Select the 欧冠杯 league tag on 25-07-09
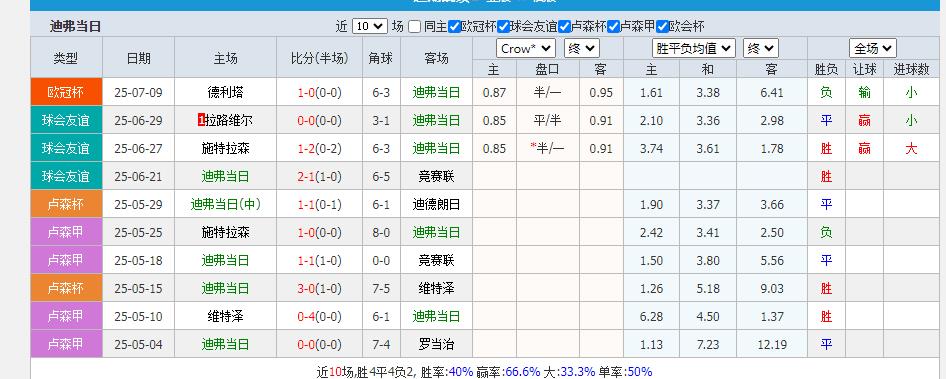The height and width of the screenshot is (379, 946). pyautogui.click(x=66, y=92)
